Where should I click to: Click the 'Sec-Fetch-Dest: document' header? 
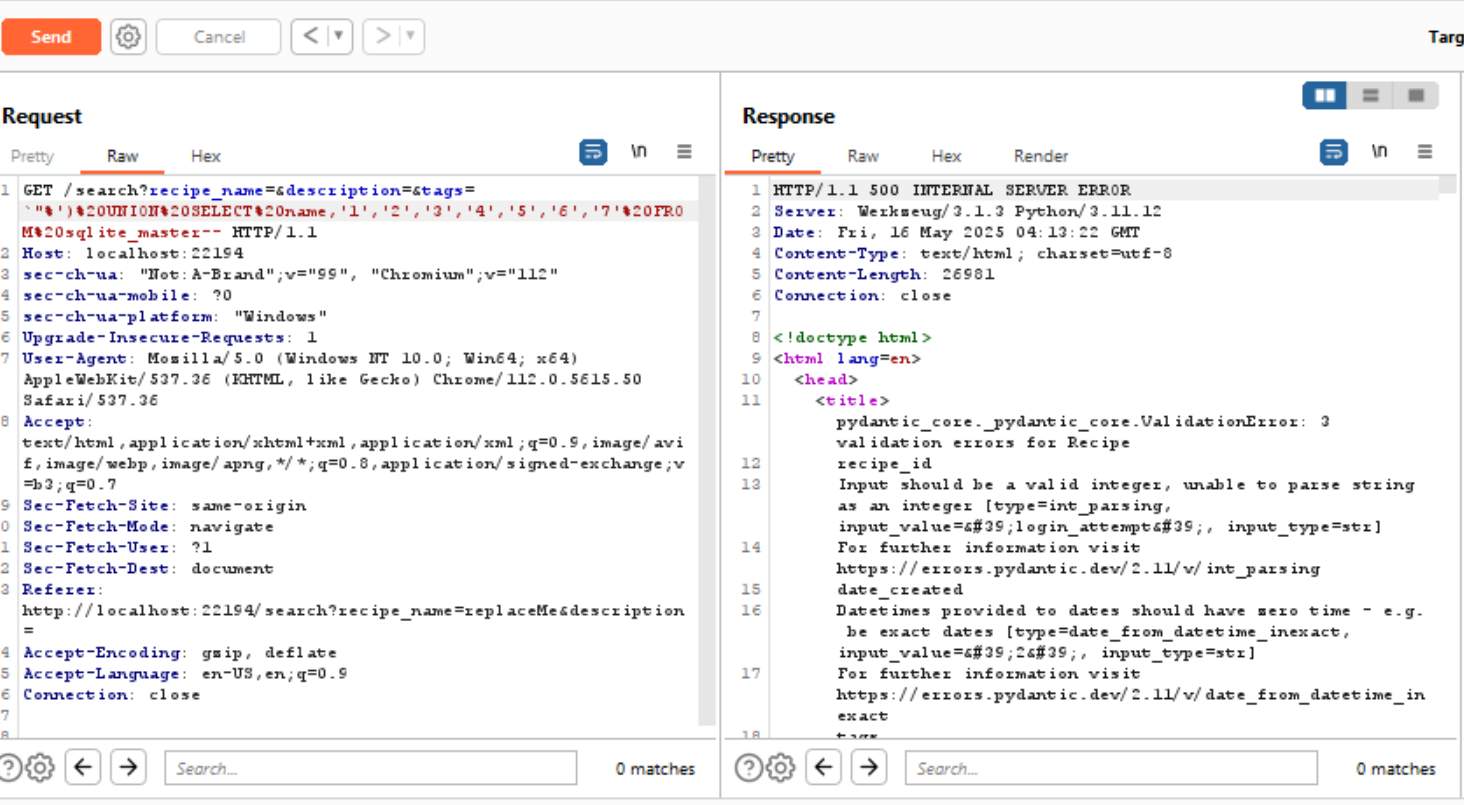pos(148,568)
